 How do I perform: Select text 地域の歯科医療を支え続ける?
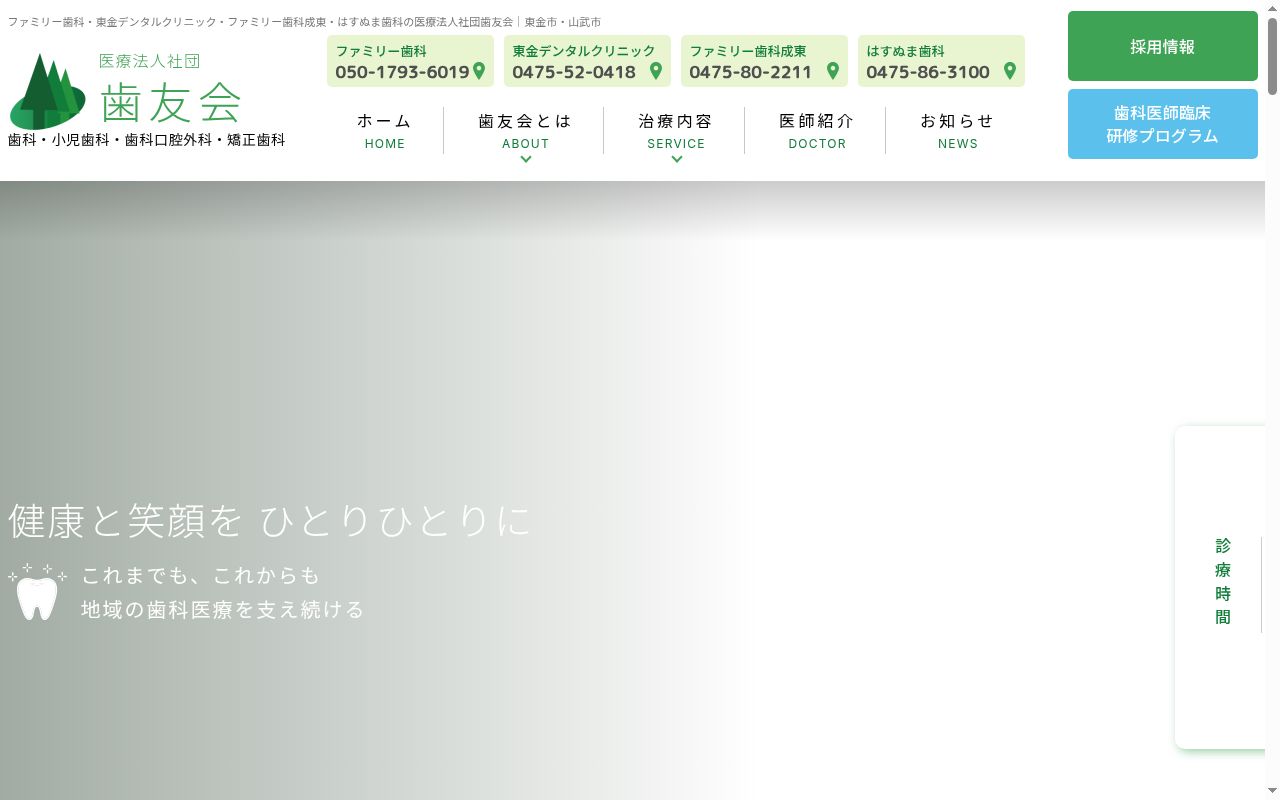[x=223, y=609]
